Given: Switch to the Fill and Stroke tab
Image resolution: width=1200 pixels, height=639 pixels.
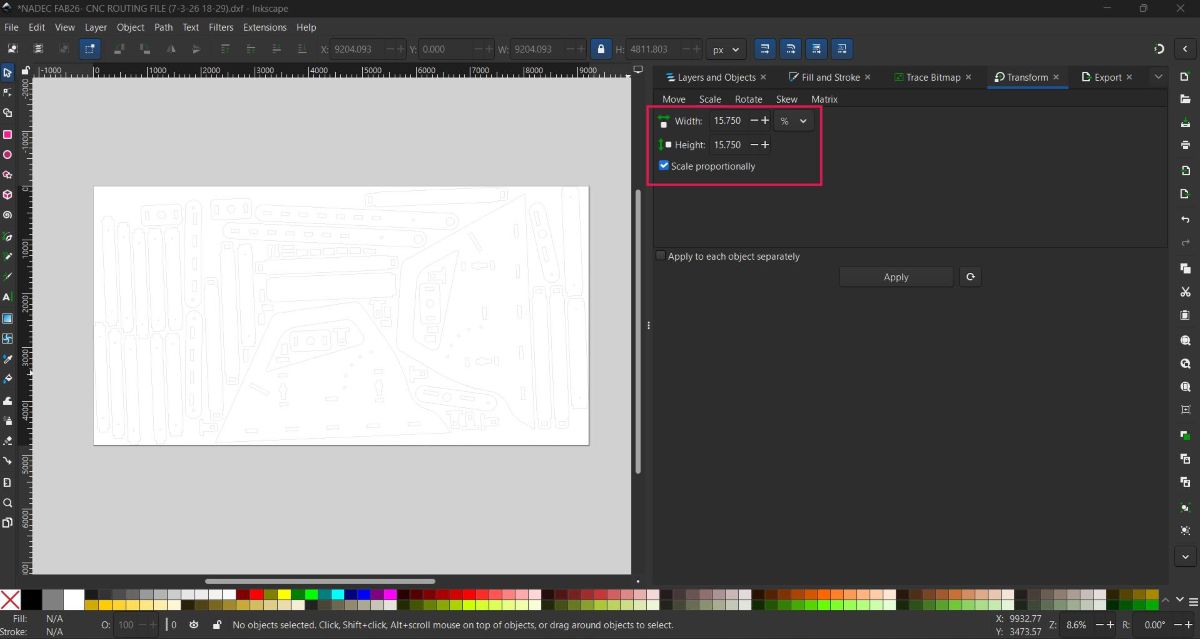Looking at the screenshot, I should pos(830,76).
